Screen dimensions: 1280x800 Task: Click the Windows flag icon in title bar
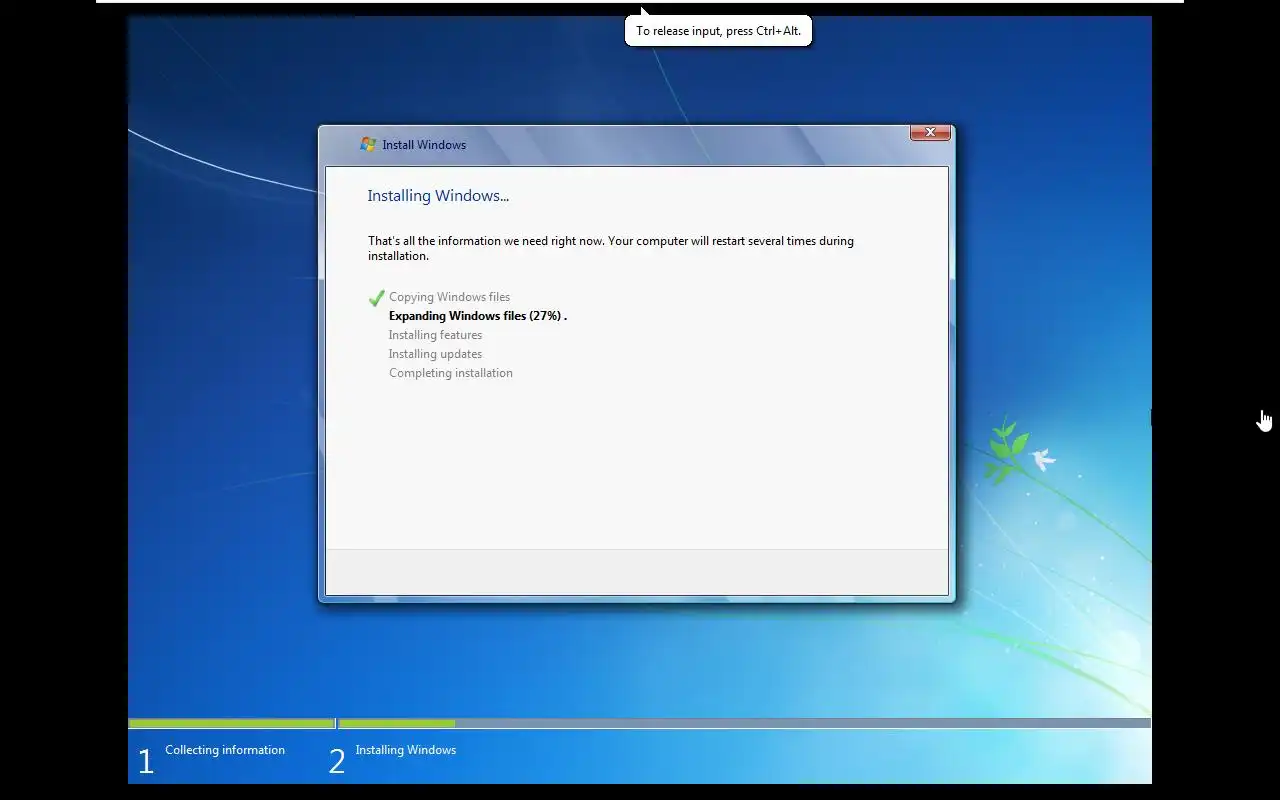point(368,144)
